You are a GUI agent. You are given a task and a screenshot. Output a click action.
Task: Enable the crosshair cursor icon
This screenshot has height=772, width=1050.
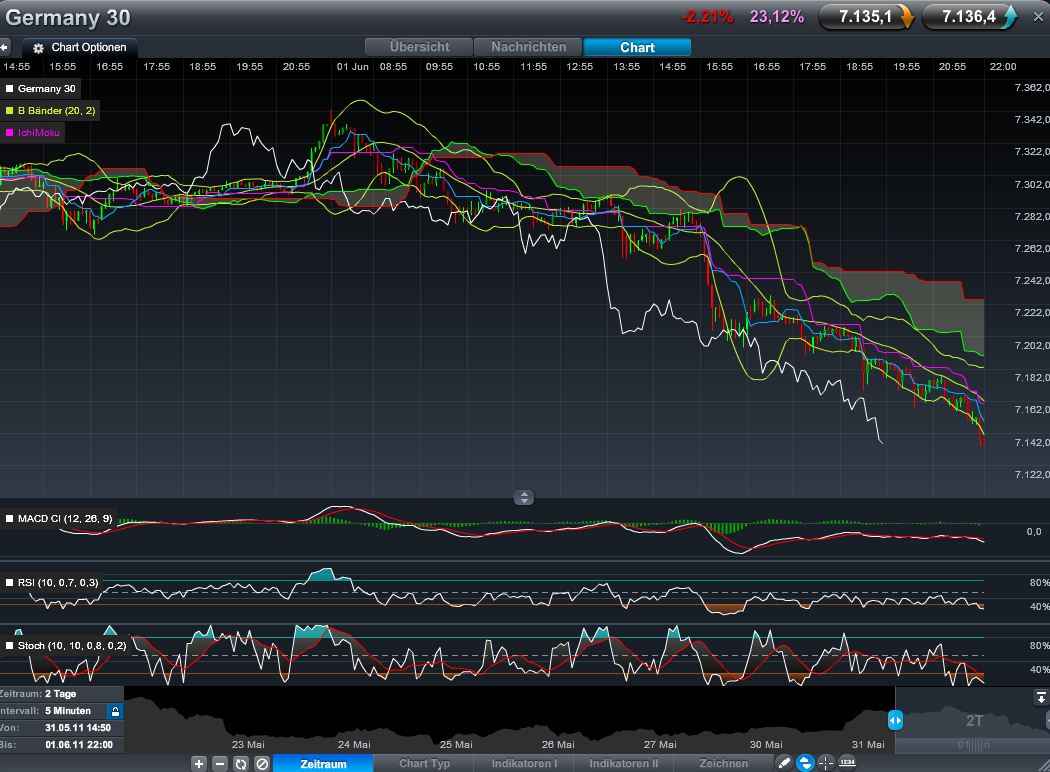826,763
